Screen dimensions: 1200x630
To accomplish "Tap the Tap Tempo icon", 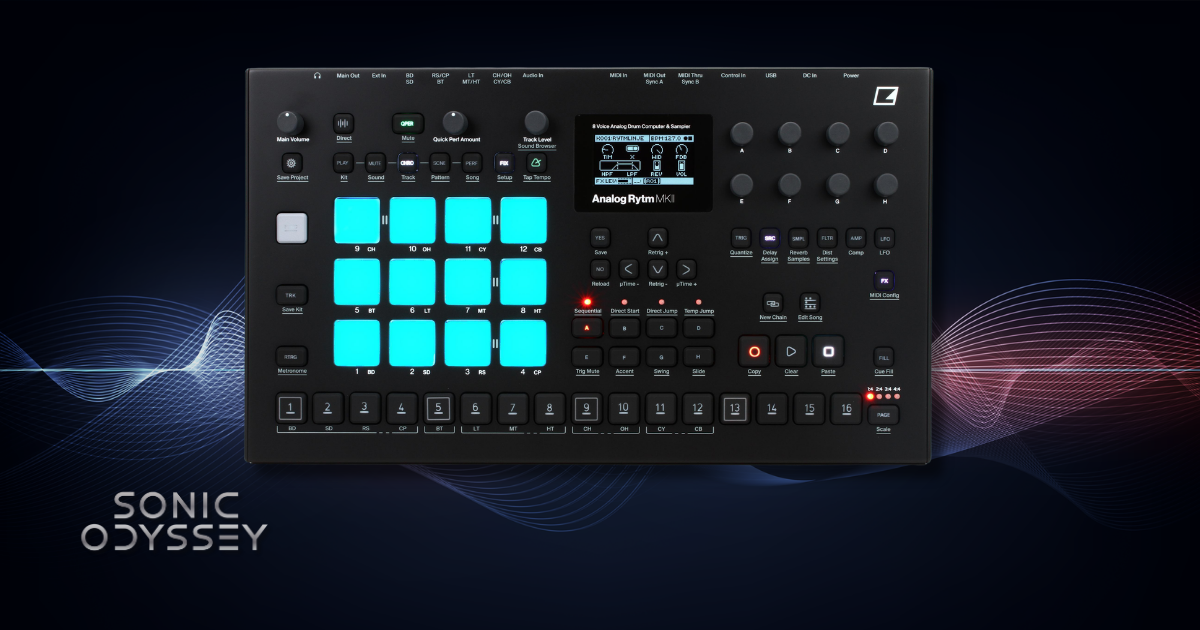I will pyautogui.click(x=536, y=164).
